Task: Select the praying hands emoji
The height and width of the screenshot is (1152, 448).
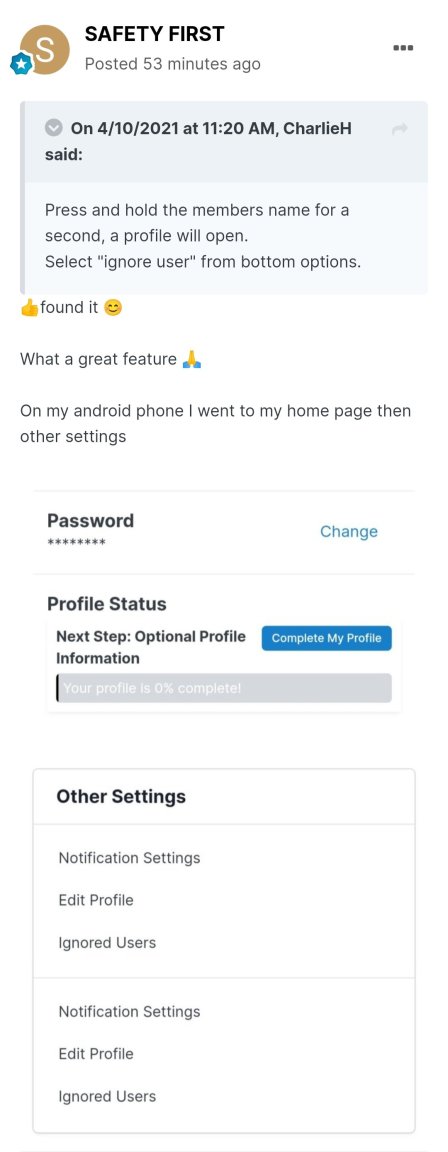Action: point(191,360)
